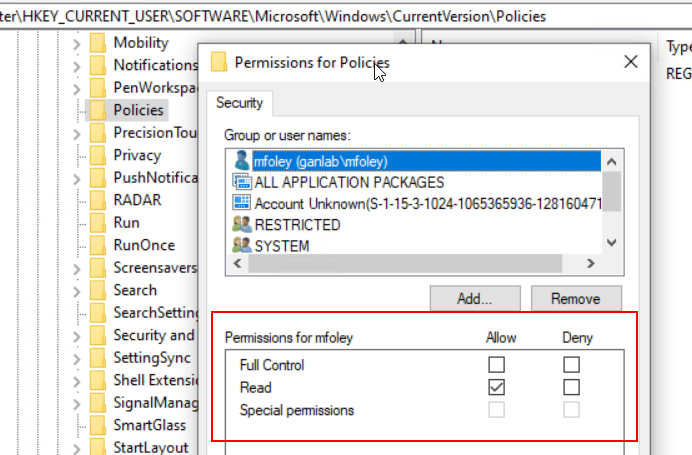Open the Security tab
Image resolution: width=692 pixels, height=455 pixels.
click(239, 103)
